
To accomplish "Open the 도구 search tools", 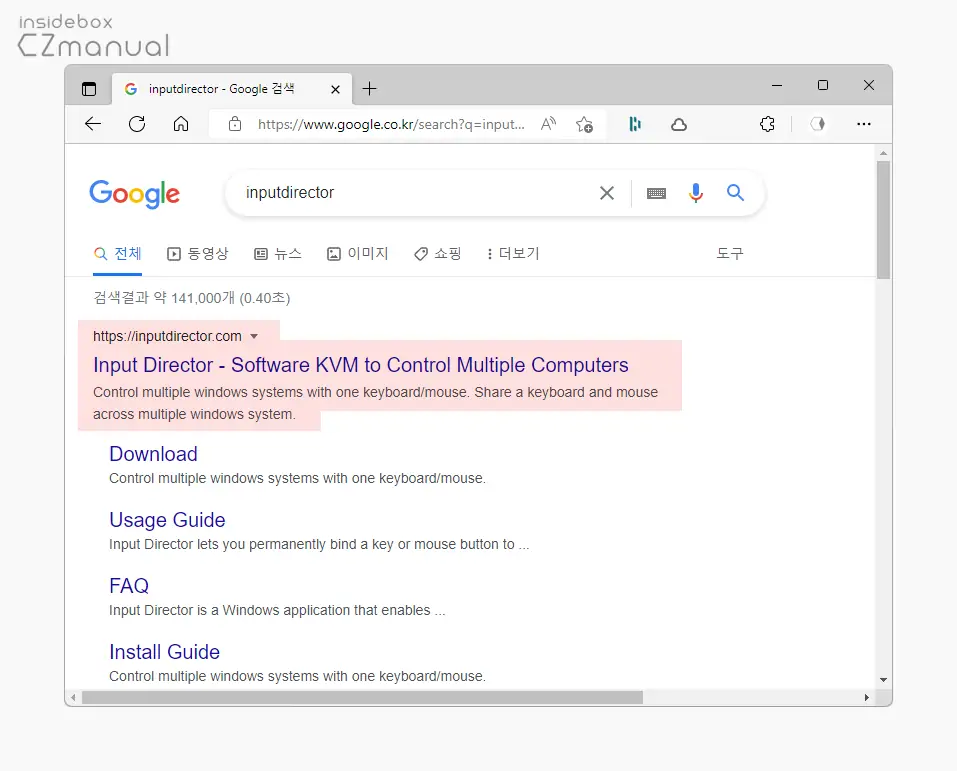I will [730, 253].
